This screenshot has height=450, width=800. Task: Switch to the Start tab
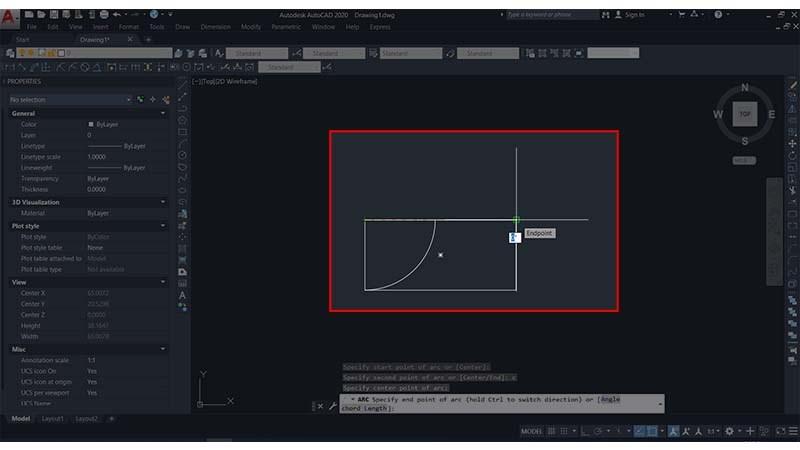22,39
